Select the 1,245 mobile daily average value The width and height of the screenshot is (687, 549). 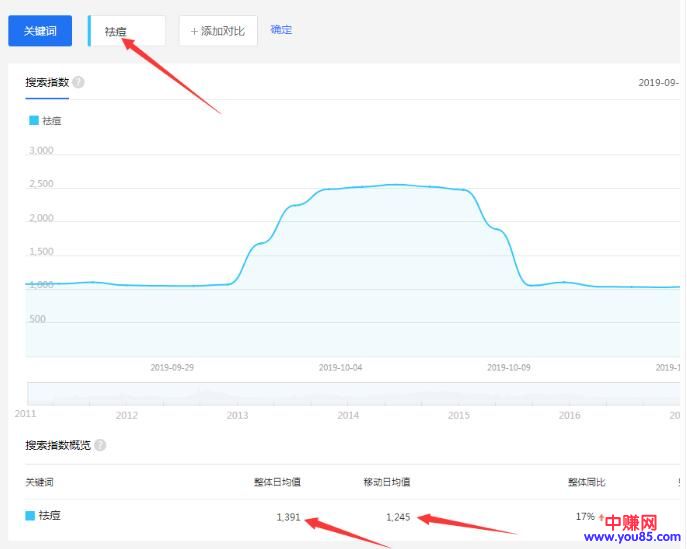tap(398, 517)
